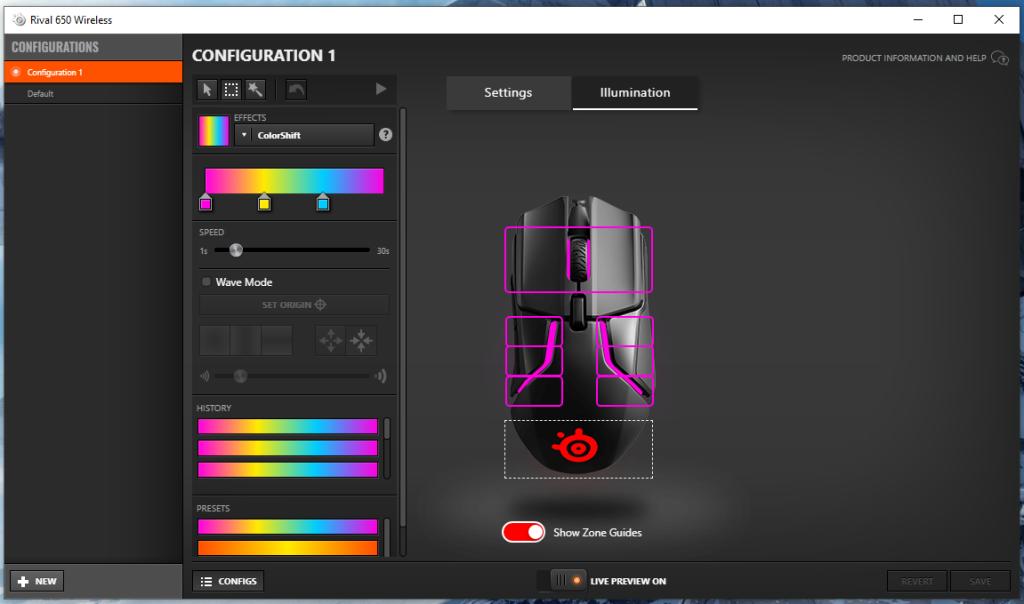Open the Configs list button
The height and width of the screenshot is (604, 1024).
pos(228,581)
